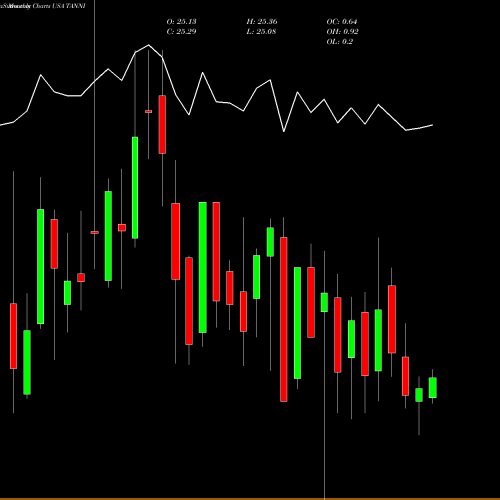Select the 'OC: 0.64' stat text

(x=342, y=22)
